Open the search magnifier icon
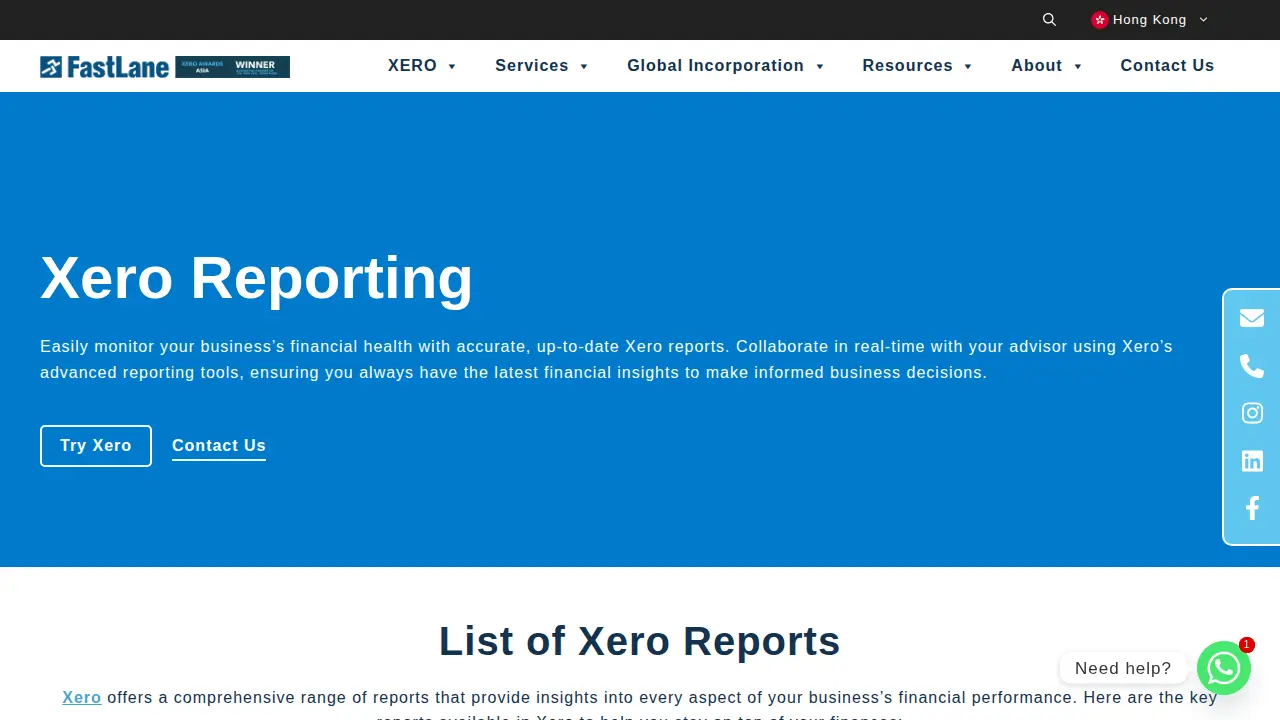 click(x=1049, y=20)
